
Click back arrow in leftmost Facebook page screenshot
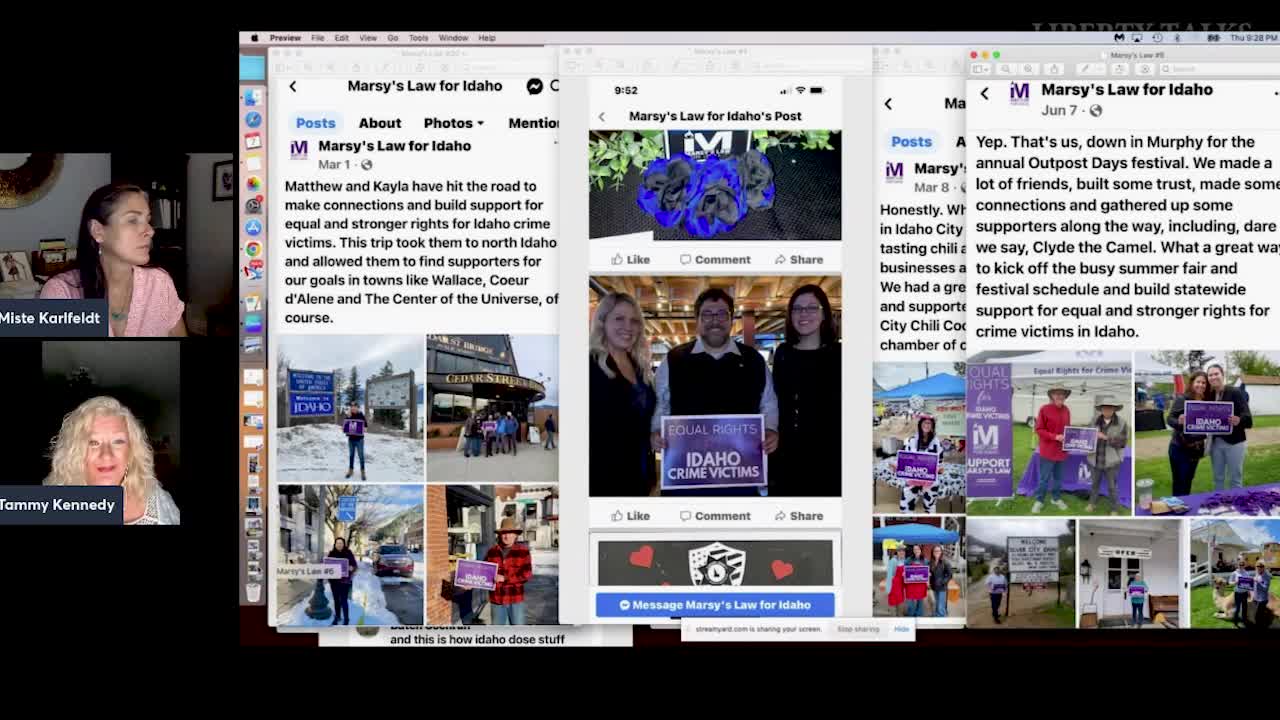coord(293,87)
